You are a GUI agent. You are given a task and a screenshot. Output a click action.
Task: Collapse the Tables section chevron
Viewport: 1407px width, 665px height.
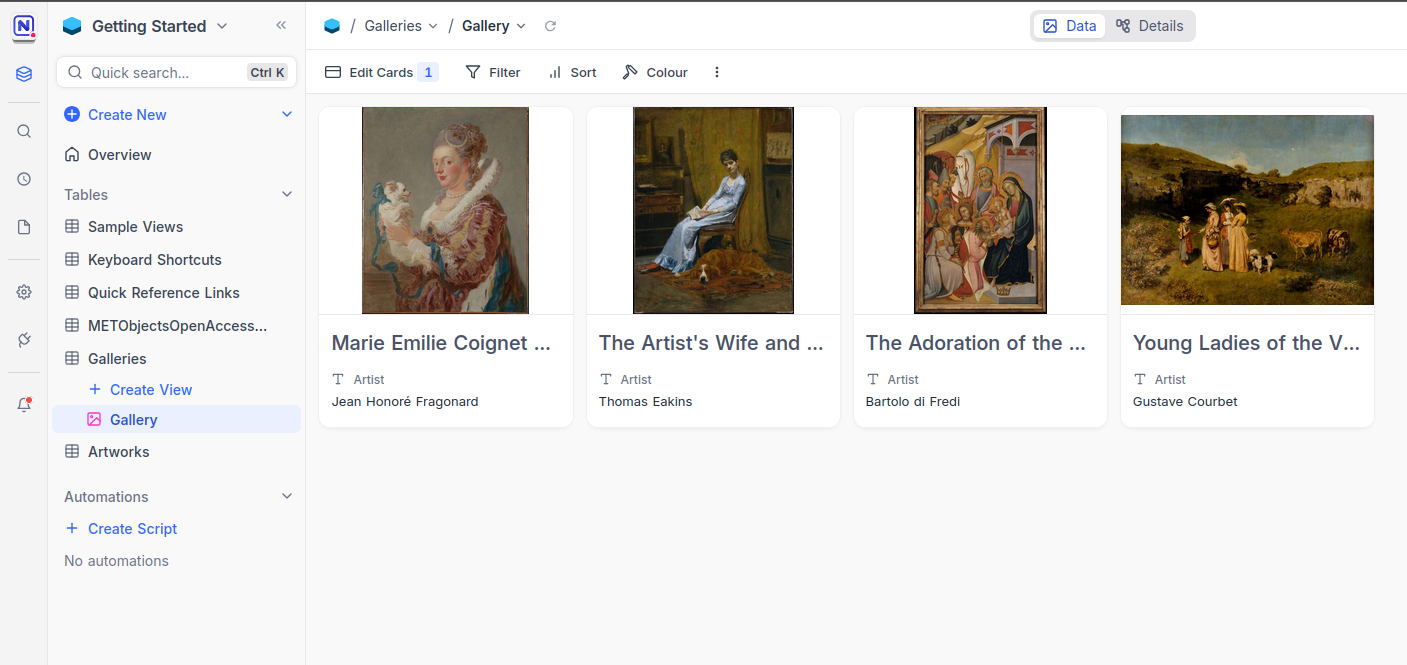pyautogui.click(x=287, y=195)
